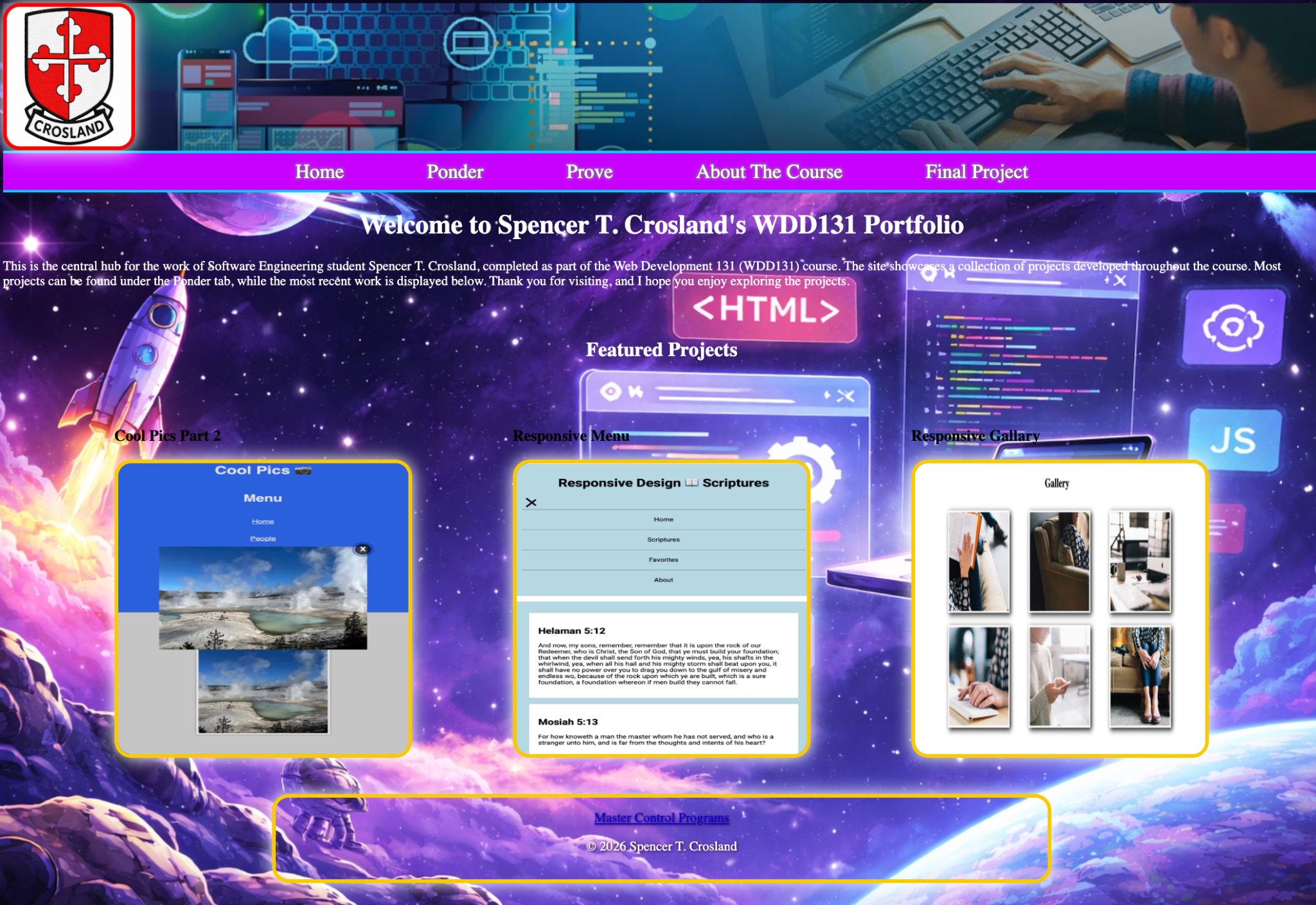
Task: Click the hands typing on keyboard gallery photo
Action: click(978, 677)
